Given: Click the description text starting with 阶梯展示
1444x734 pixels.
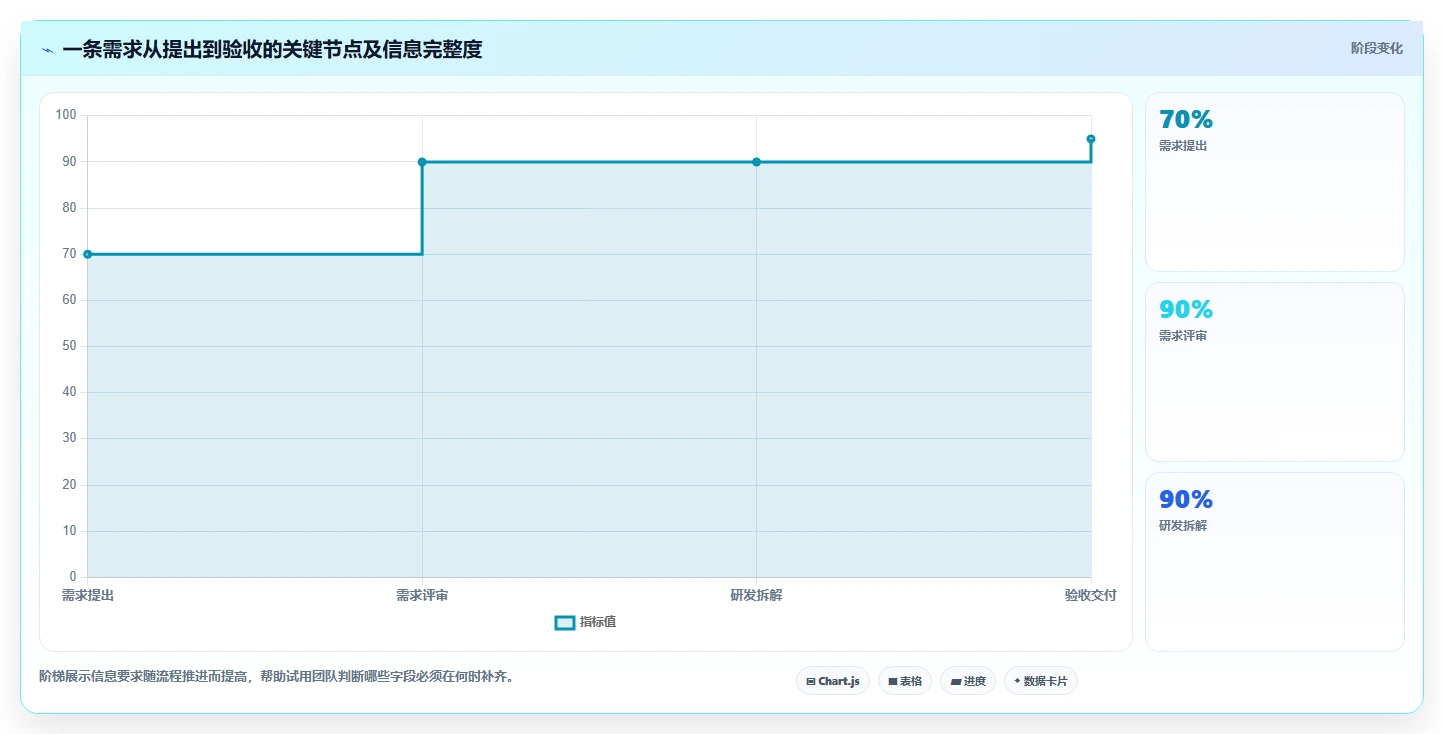Looking at the screenshot, I should pos(279,676).
